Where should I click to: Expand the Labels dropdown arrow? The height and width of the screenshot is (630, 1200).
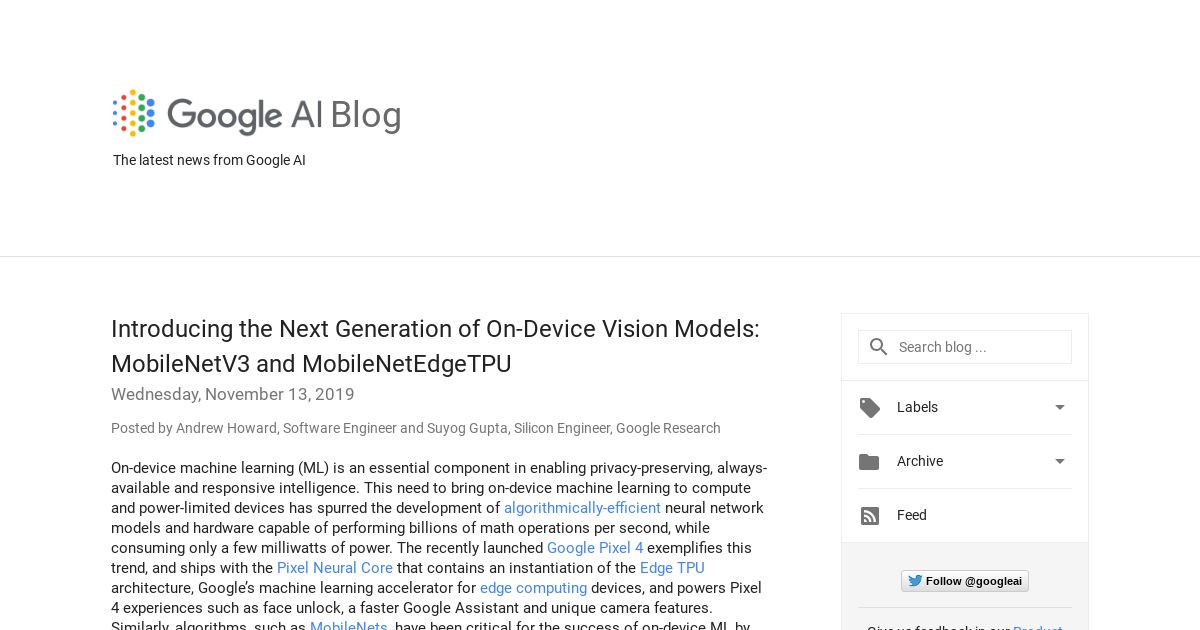tap(1060, 407)
